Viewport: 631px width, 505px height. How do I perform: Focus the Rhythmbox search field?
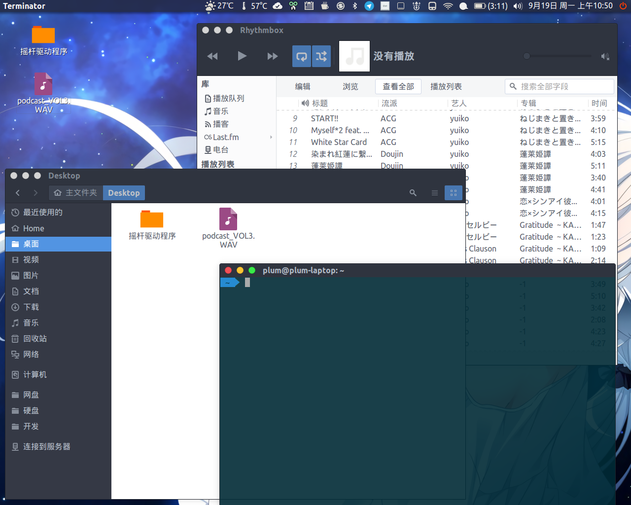tap(559, 87)
